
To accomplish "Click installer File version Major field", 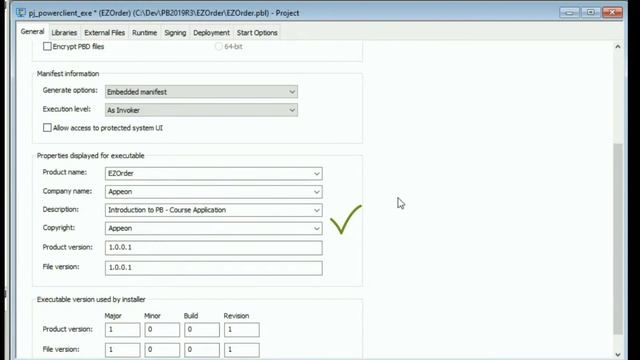I will (122, 350).
